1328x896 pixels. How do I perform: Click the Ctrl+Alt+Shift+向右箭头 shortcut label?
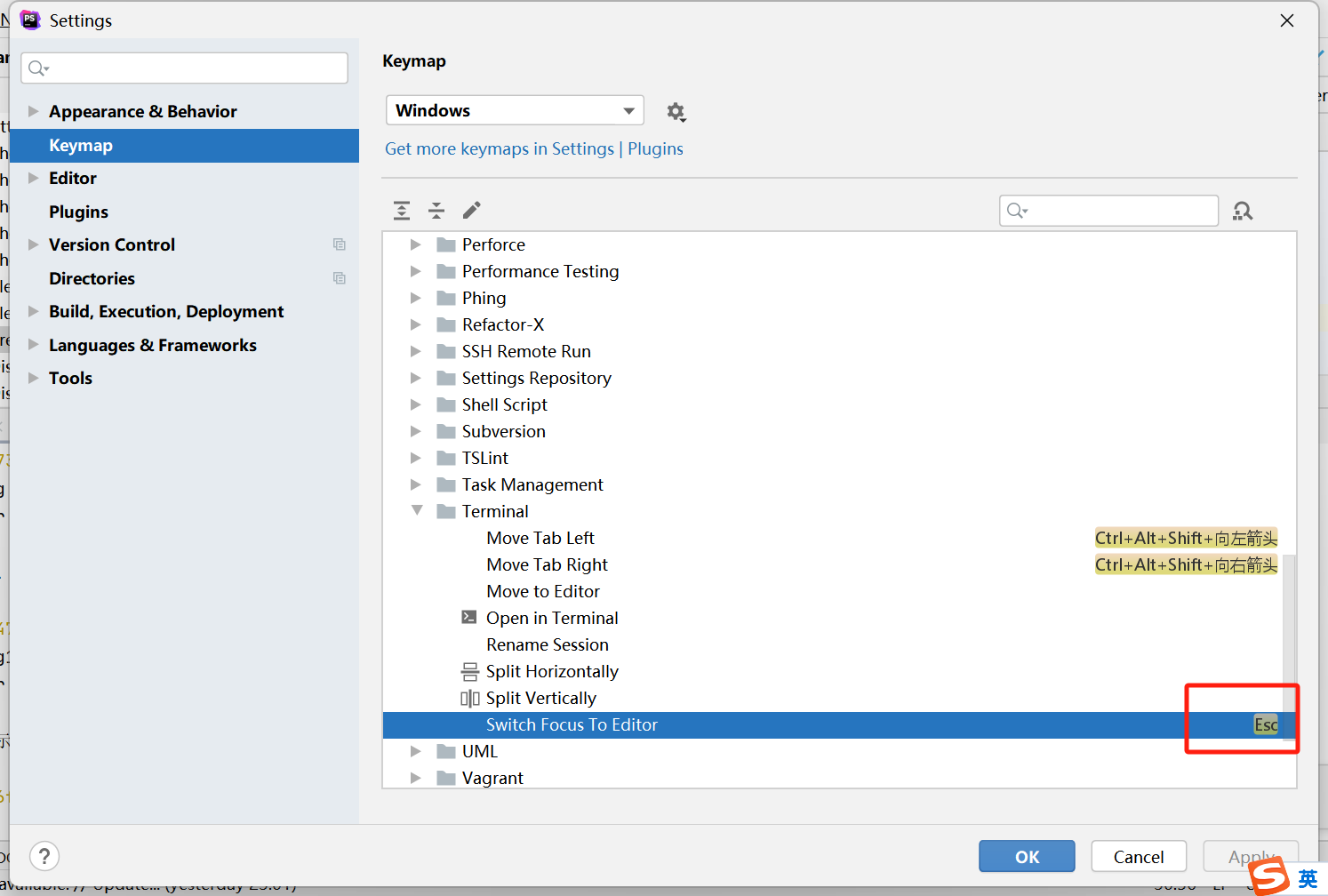tap(1186, 564)
